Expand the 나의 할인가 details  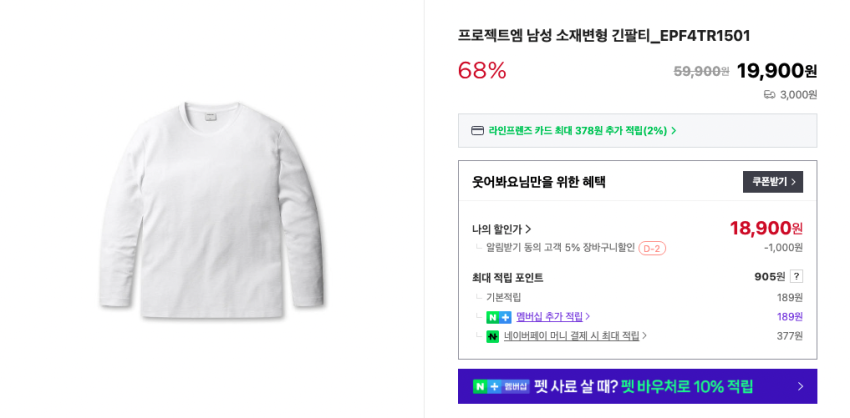click(x=502, y=229)
